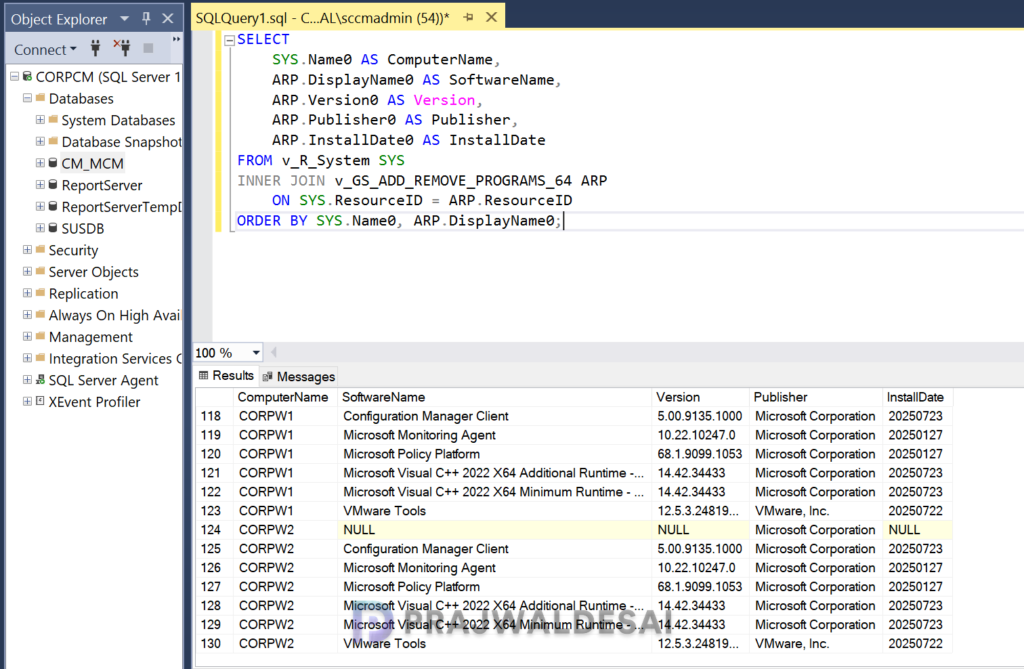Select the SQL Server Agent icon

(x=40, y=380)
